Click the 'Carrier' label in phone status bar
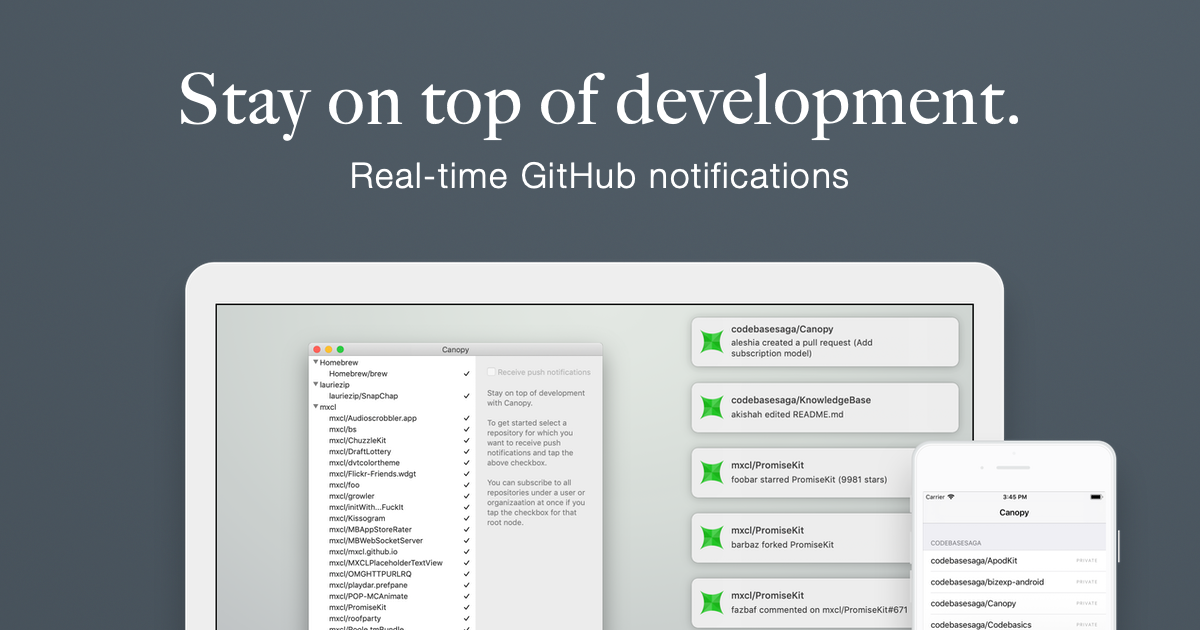This screenshot has height=630, width=1200. [935, 497]
